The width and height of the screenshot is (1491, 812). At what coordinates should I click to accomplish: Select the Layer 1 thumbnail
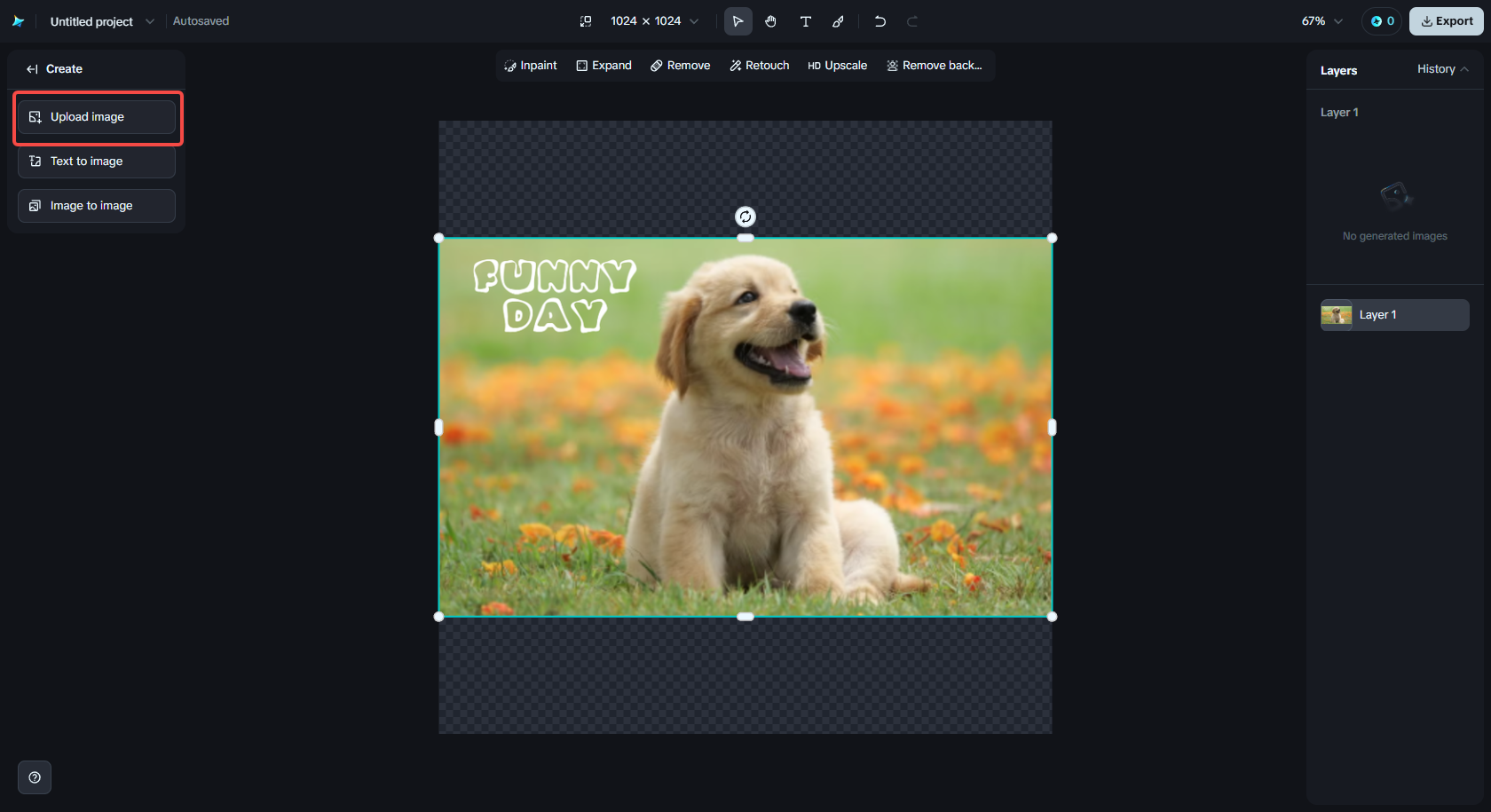(x=1337, y=315)
